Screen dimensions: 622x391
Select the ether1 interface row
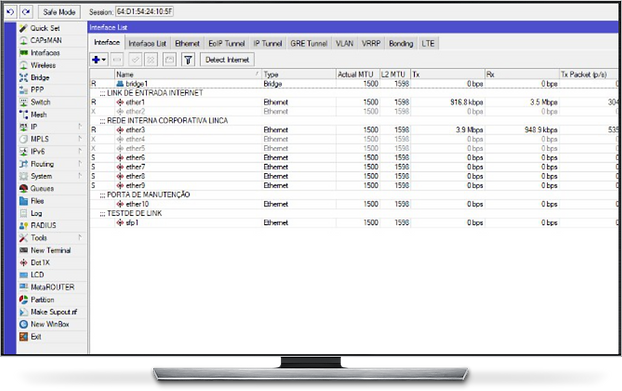(x=353, y=102)
